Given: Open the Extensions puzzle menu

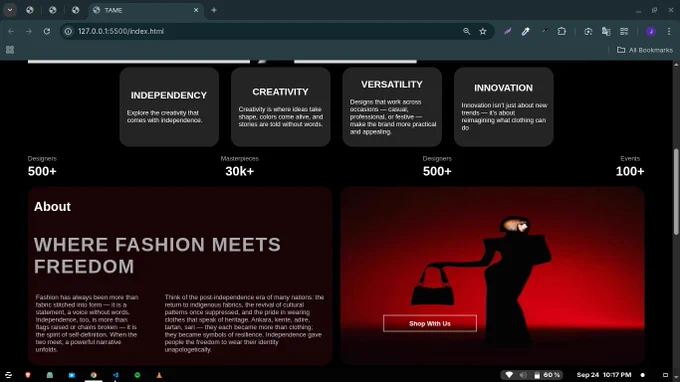Looking at the screenshot, I should [562, 31].
